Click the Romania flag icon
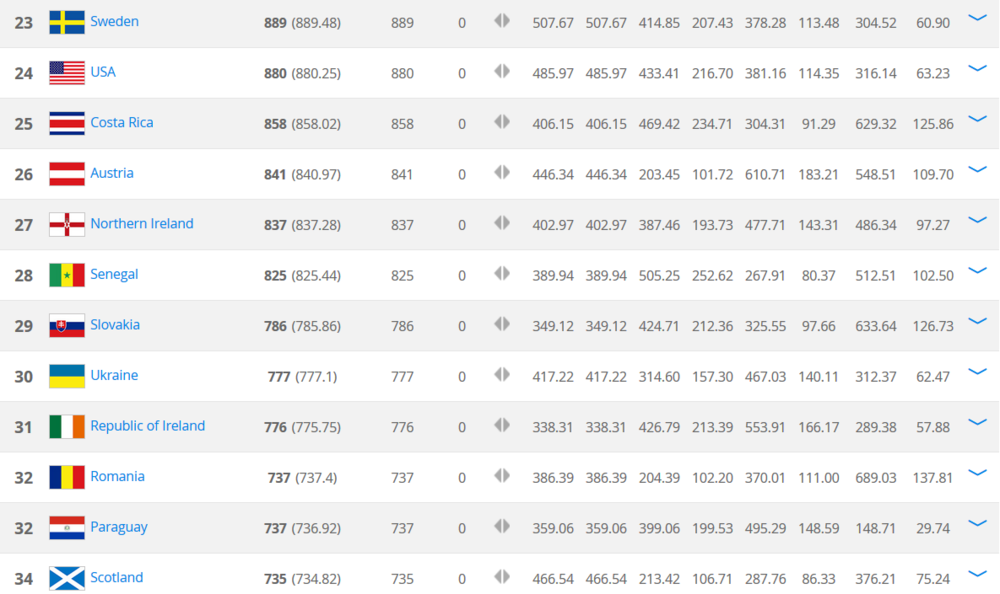The image size is (1000, 594). pyautogui.click(x=67, y=477)
